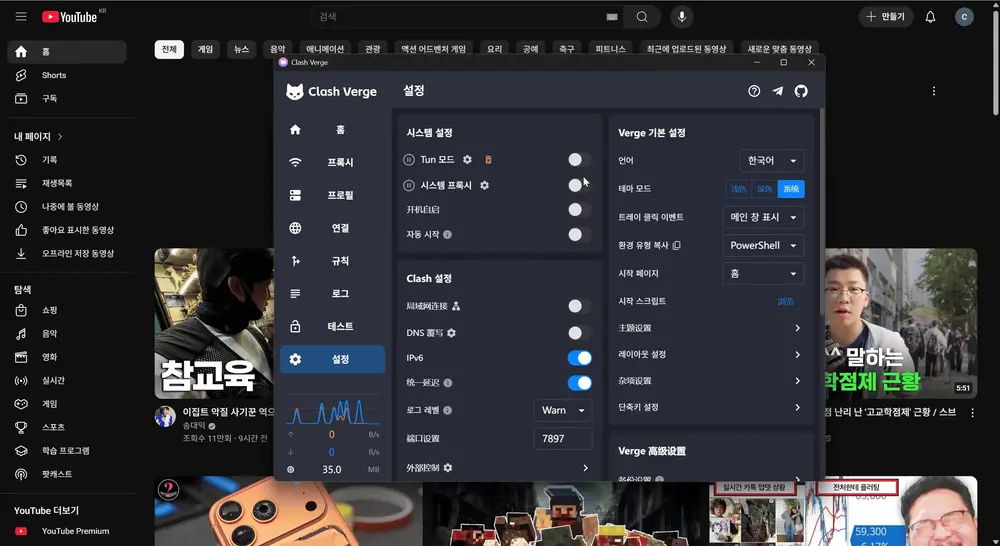Click the pause circle icon before 시스템 프록시

409,186
